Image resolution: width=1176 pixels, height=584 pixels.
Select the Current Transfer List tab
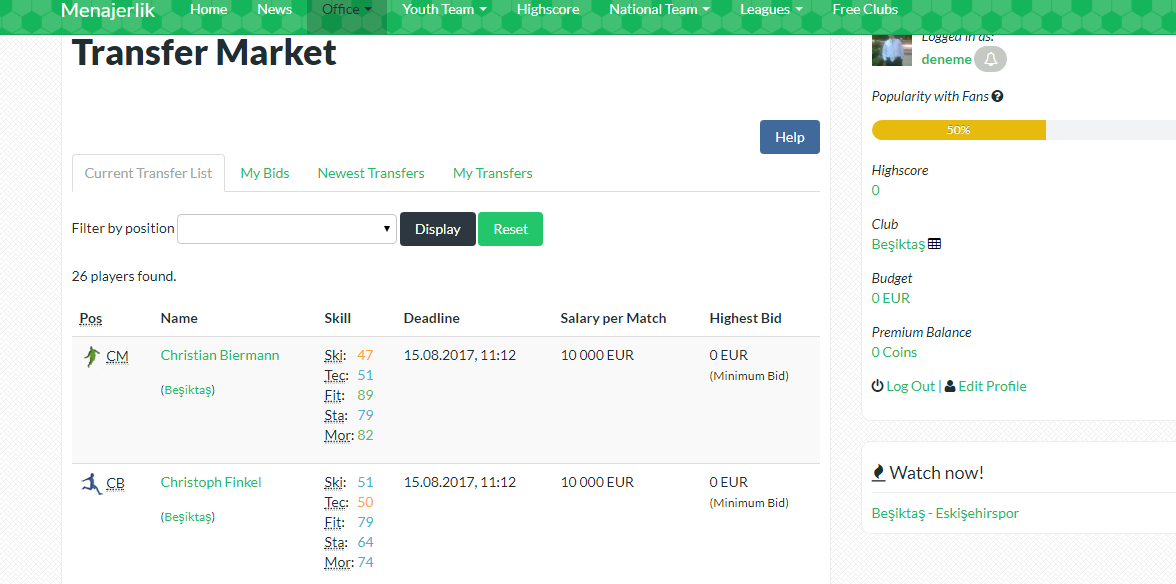[x=148, y=173]
